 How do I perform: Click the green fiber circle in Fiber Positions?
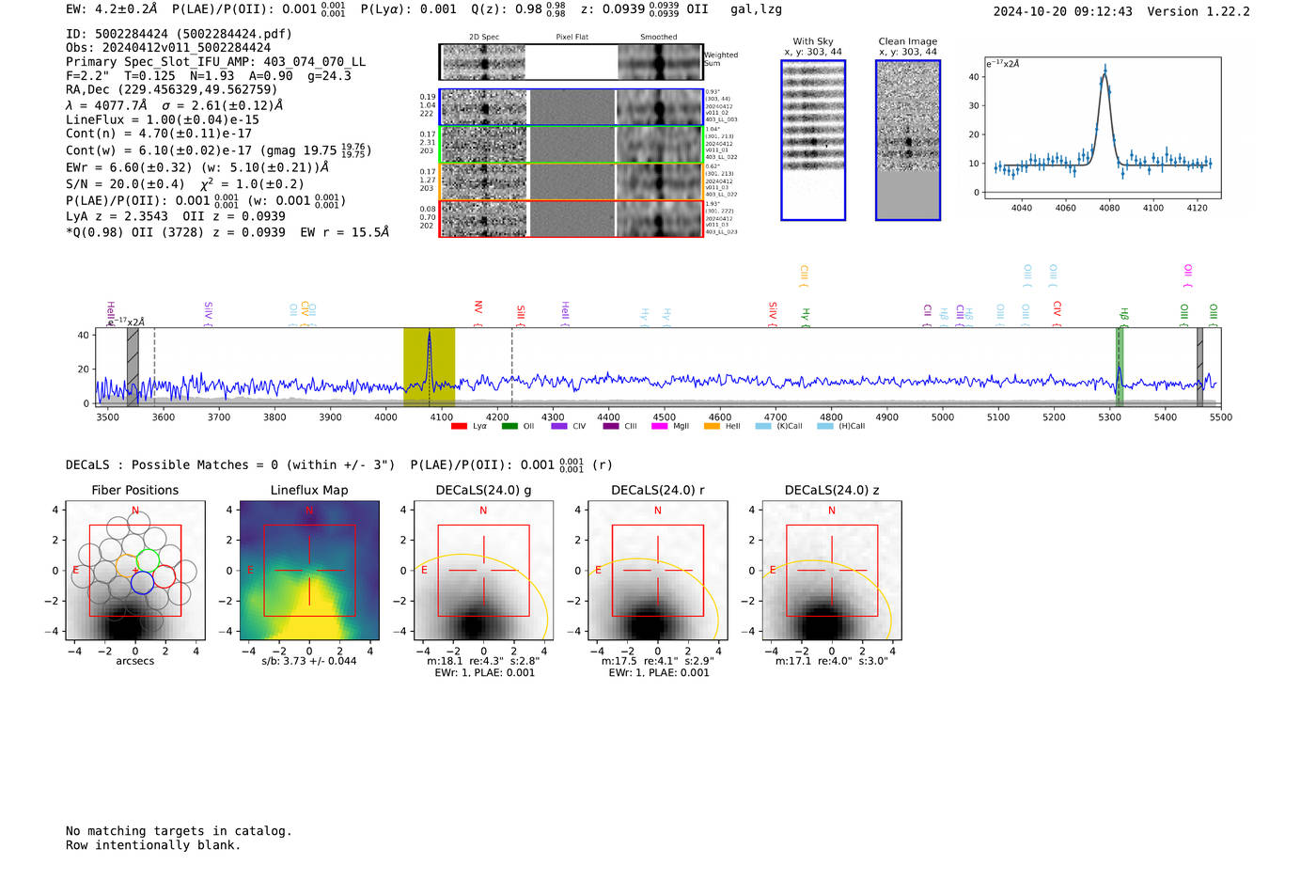tap(149, 560)
